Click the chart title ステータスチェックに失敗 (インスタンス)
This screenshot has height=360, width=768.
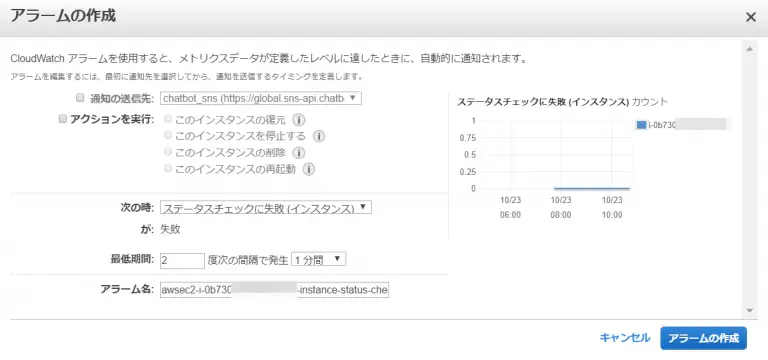[543, 102]
